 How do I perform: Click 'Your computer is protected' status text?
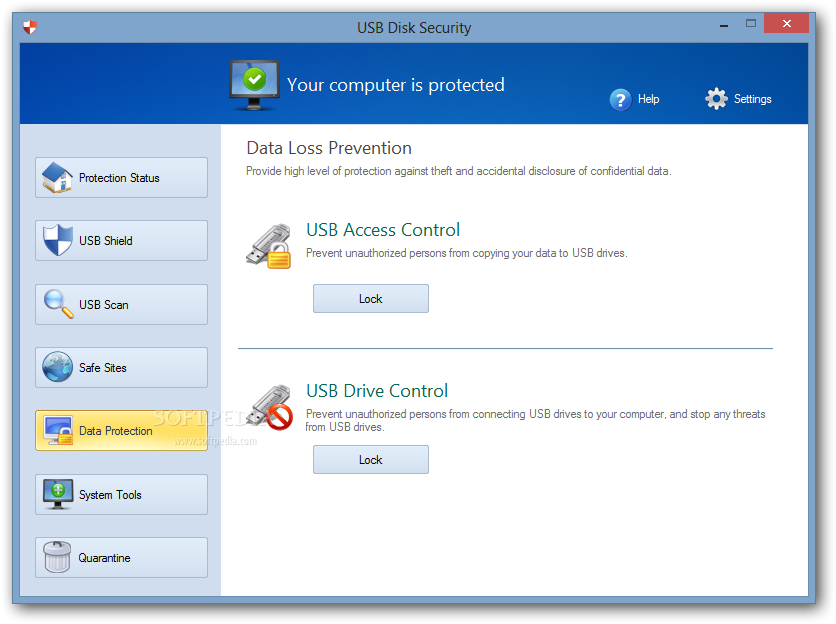396,85
